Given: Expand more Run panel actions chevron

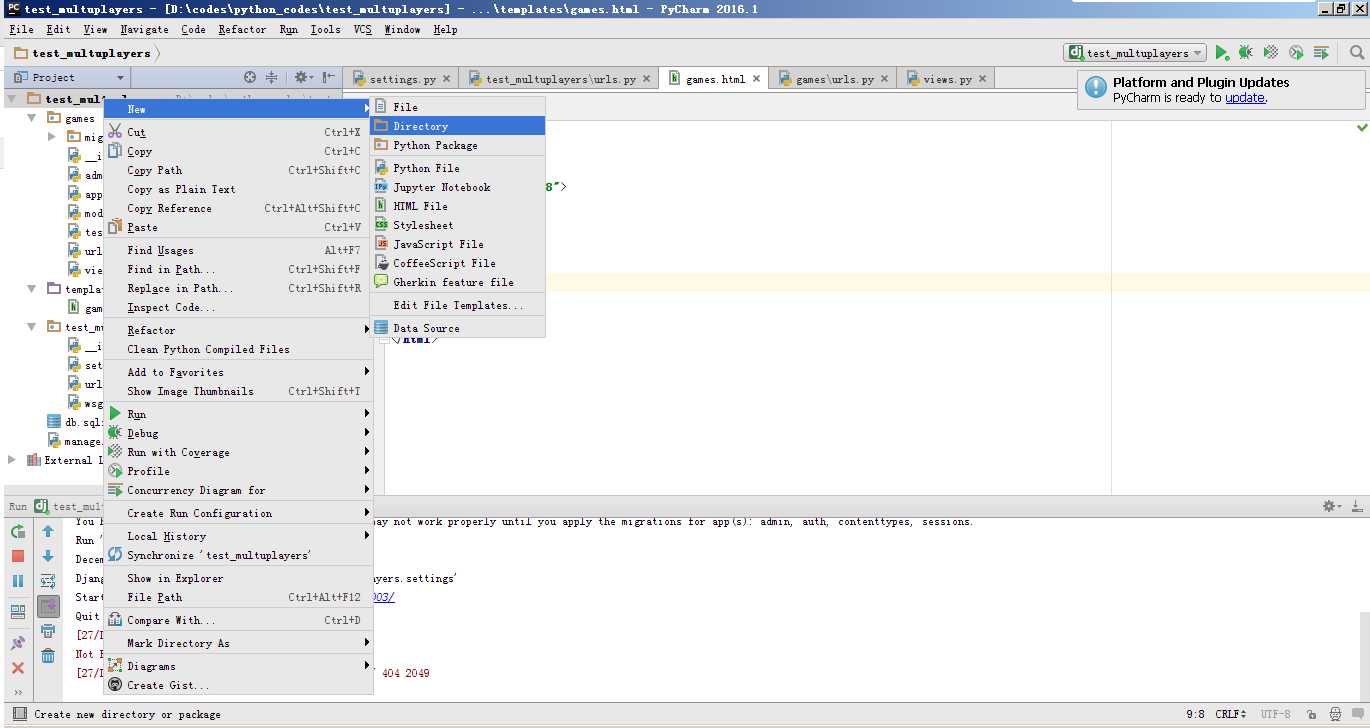Looking at the screenshot, I should 18,692.
